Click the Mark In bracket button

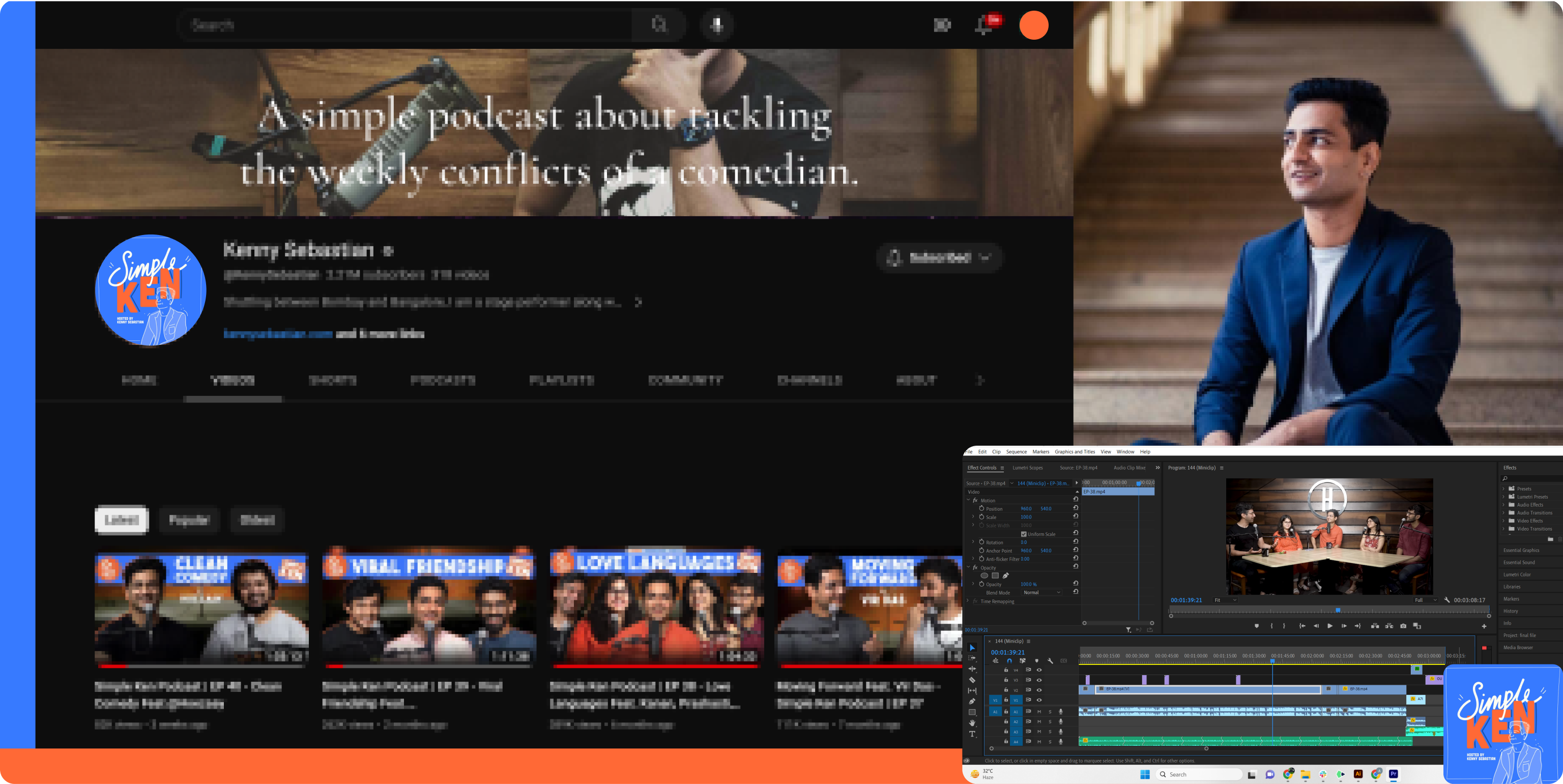click(x=1272, y=626)
